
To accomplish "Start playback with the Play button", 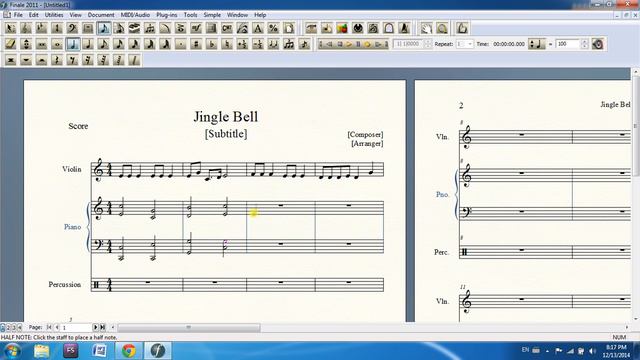I will coord(349,44).
